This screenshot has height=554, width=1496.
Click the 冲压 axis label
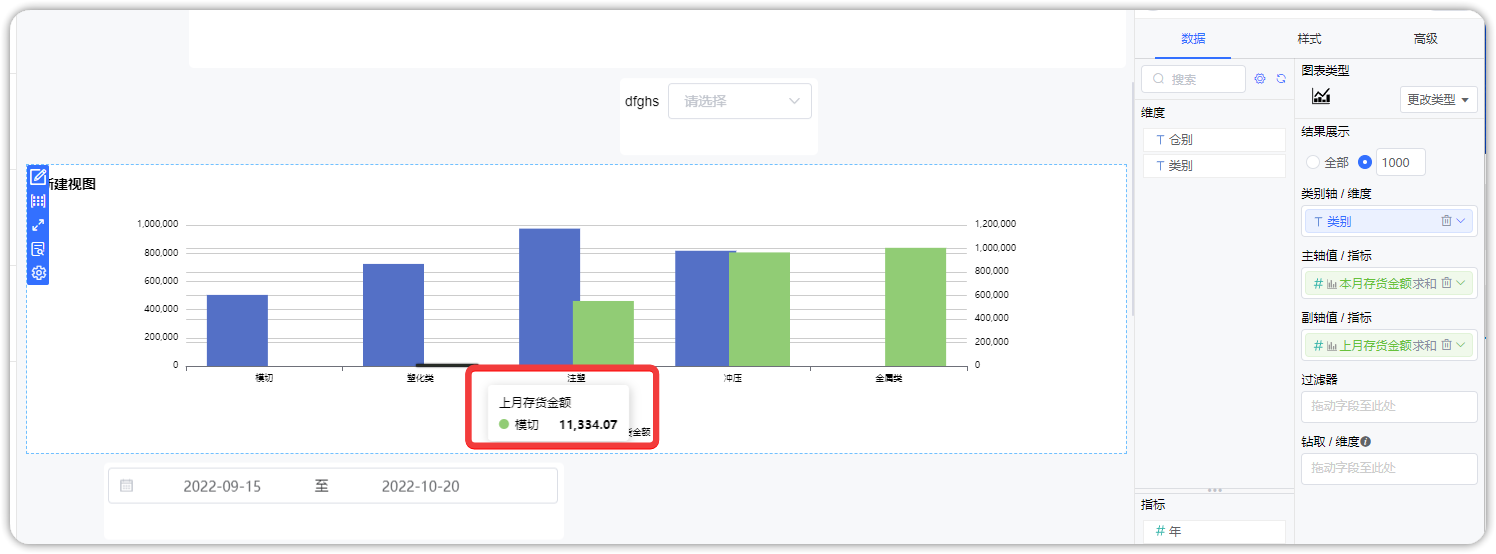[733, 378]
